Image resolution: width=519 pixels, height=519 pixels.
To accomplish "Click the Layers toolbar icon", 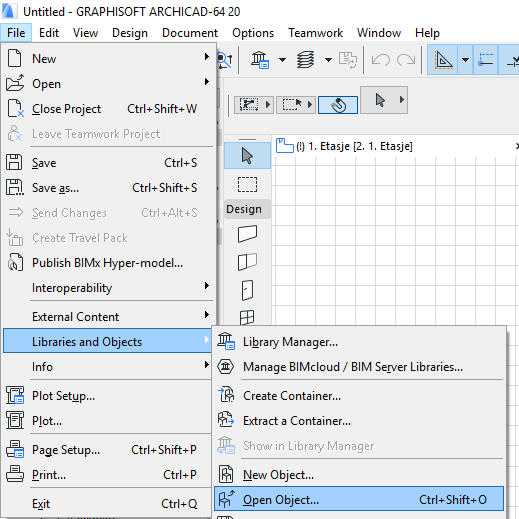I will tap(305, 60).
